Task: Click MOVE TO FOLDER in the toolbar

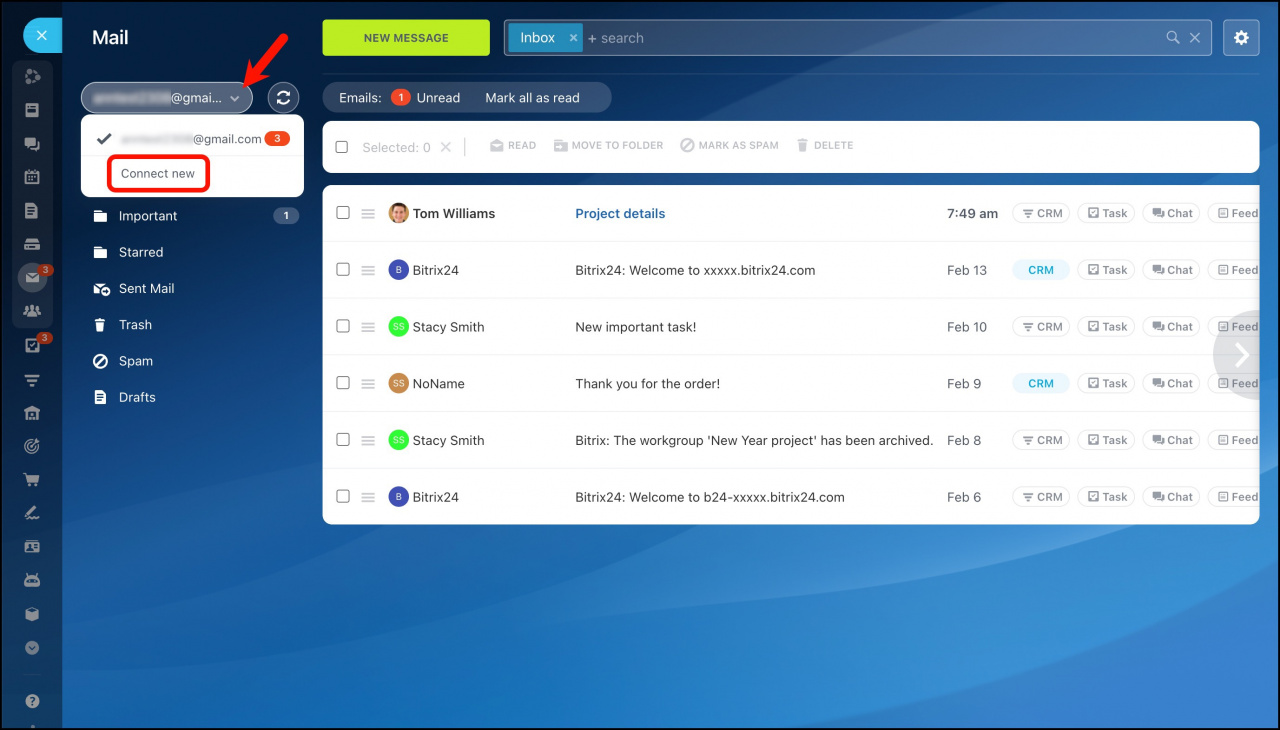Action: coord(608,146)
